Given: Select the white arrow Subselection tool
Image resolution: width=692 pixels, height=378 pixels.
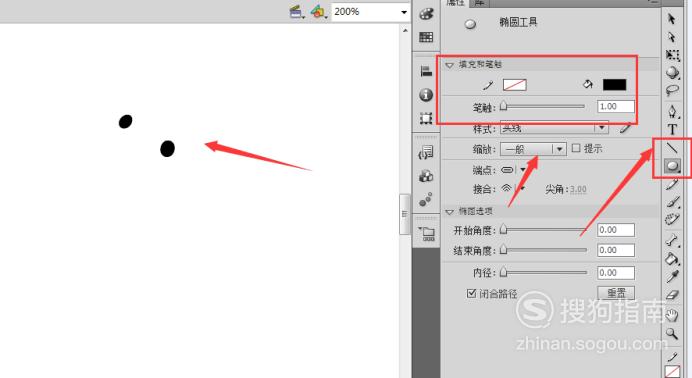Looking at the screenshot, I should (x=672, y=37).
